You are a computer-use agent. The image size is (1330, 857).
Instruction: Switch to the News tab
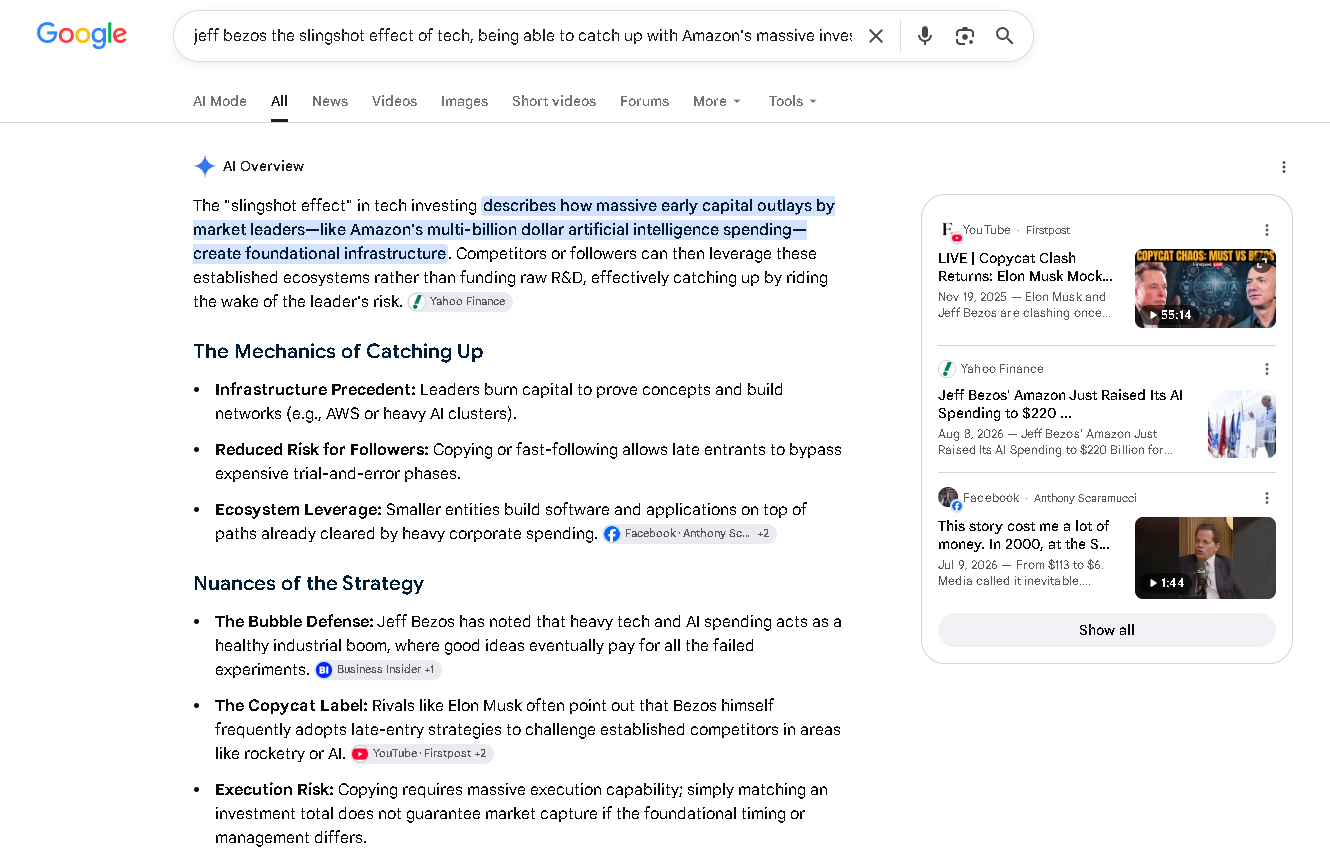pos(330,101)
